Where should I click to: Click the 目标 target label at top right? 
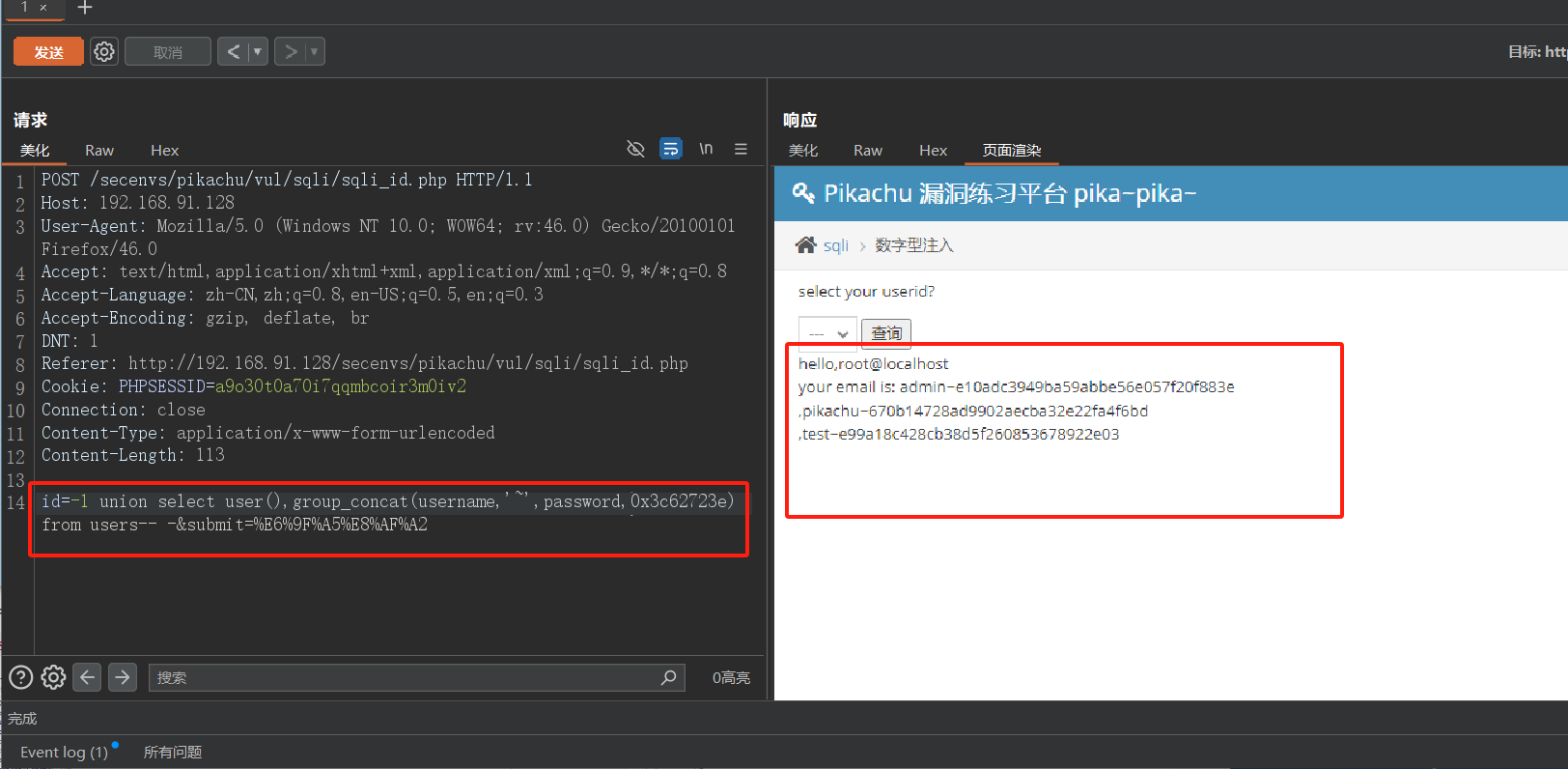pyautogui.click(x=1537, y=52)
